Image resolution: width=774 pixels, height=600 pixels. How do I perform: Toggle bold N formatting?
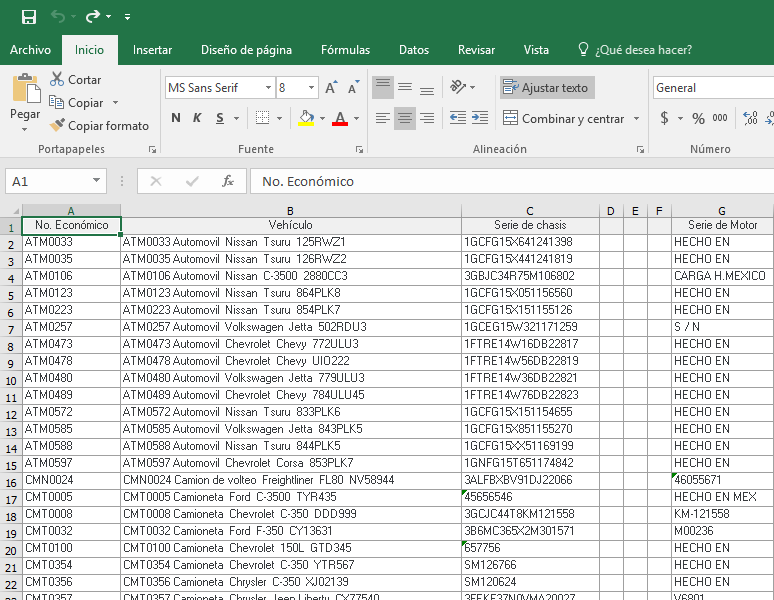click(176, 118)
